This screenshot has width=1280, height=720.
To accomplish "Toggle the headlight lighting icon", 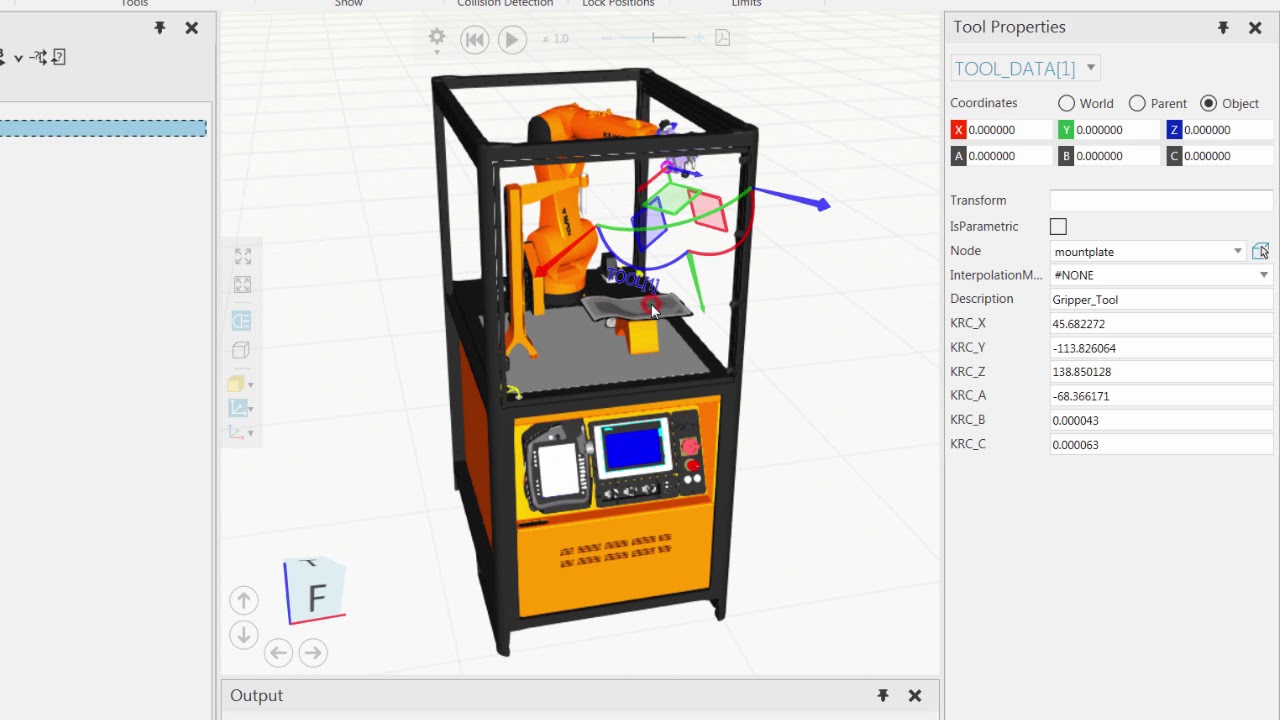I will 241,320.
